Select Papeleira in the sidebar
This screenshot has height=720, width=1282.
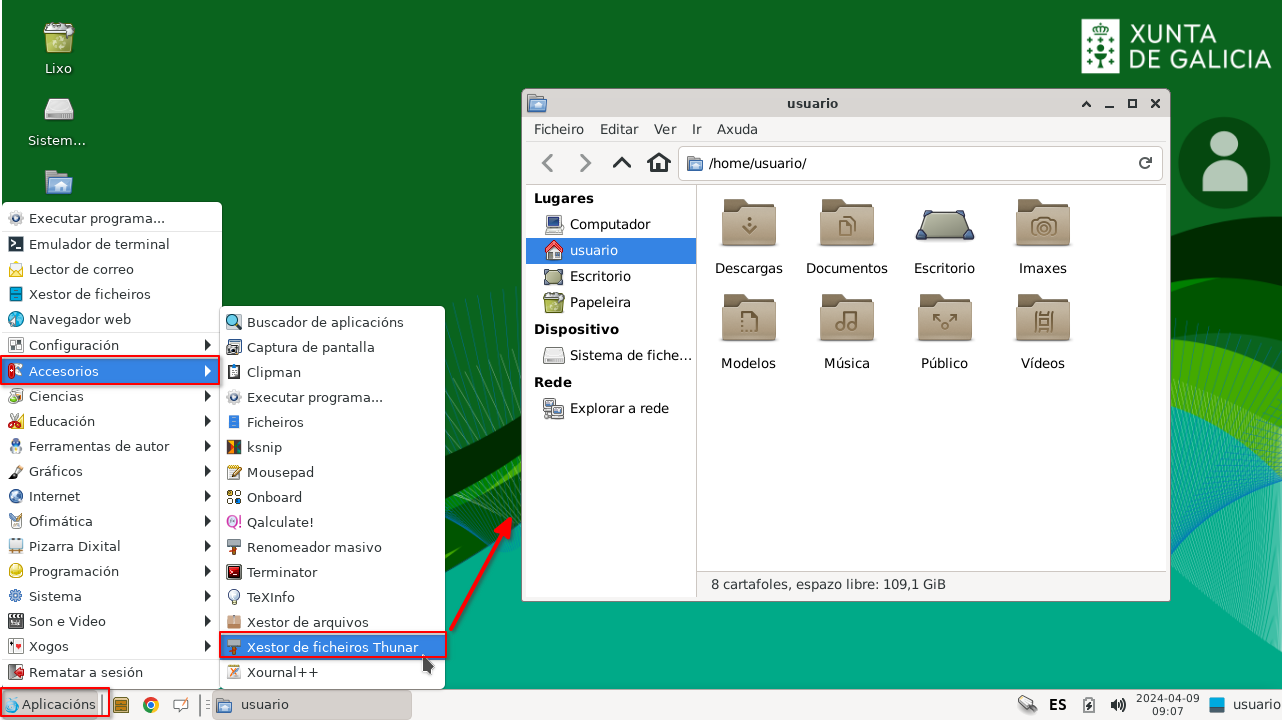(x=600, y=302)
